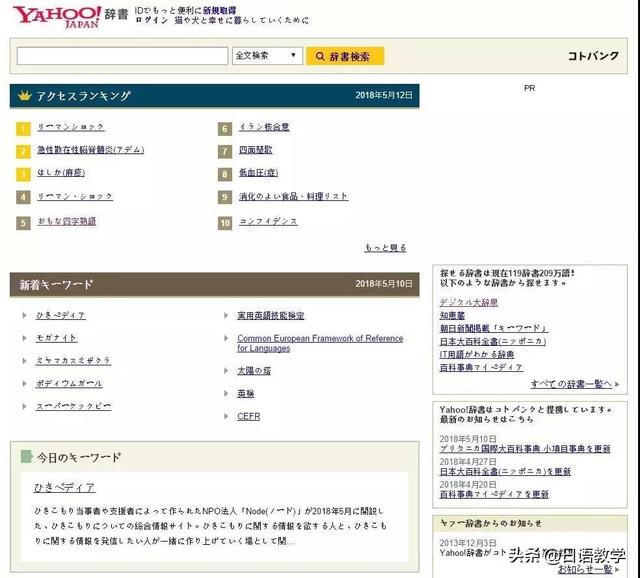Click the arrow next to すべての辞書一覧へ
This screenshot has height=578, width=640.
point(617,384)
